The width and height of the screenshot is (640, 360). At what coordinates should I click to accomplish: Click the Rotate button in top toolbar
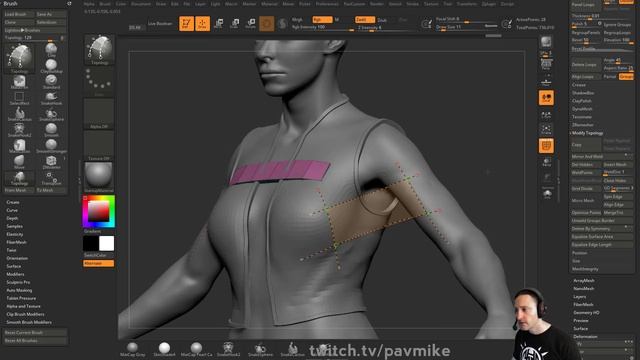[x=251, y=23]
